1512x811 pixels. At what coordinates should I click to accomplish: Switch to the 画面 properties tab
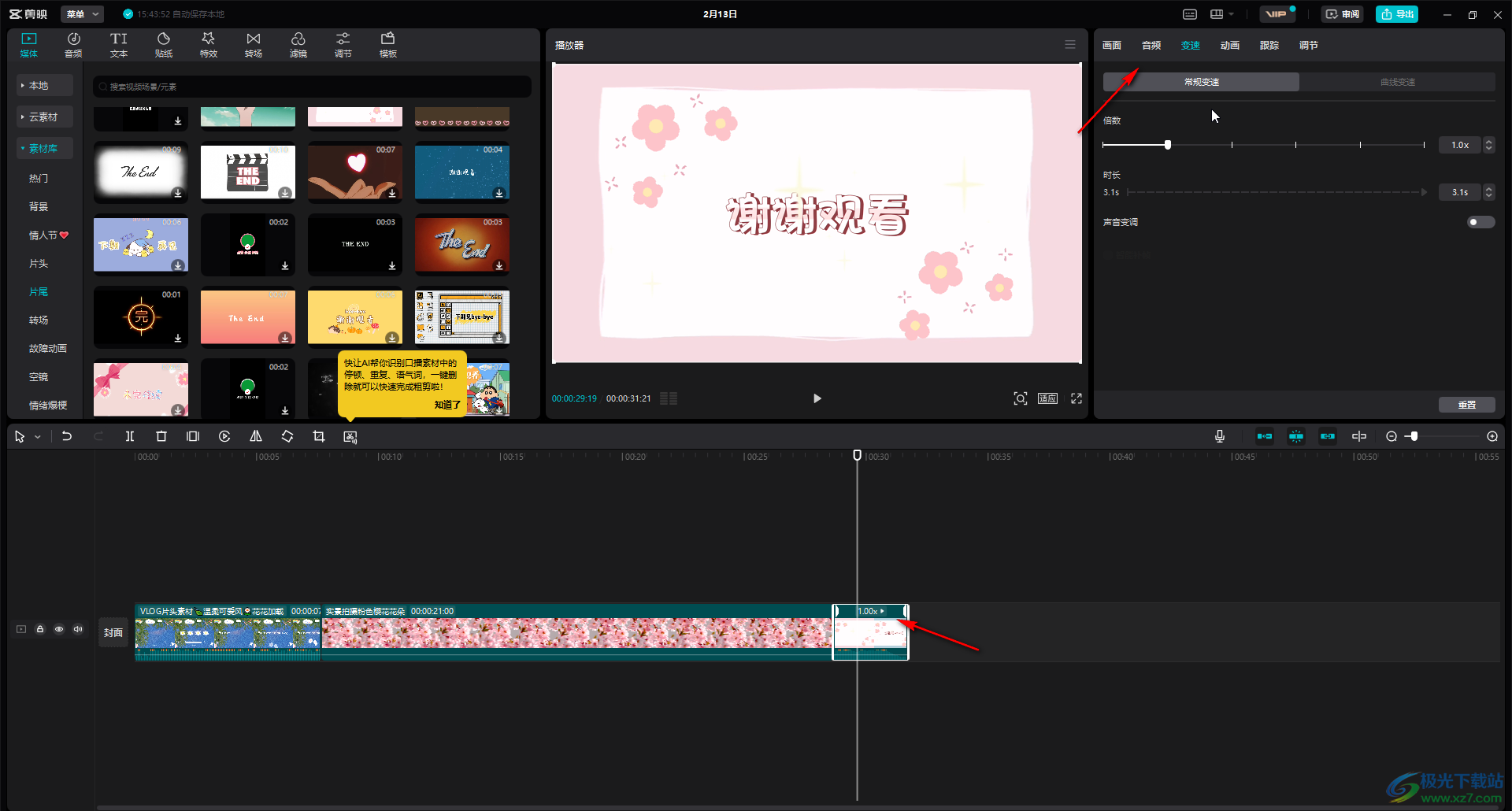point(1112,46)
